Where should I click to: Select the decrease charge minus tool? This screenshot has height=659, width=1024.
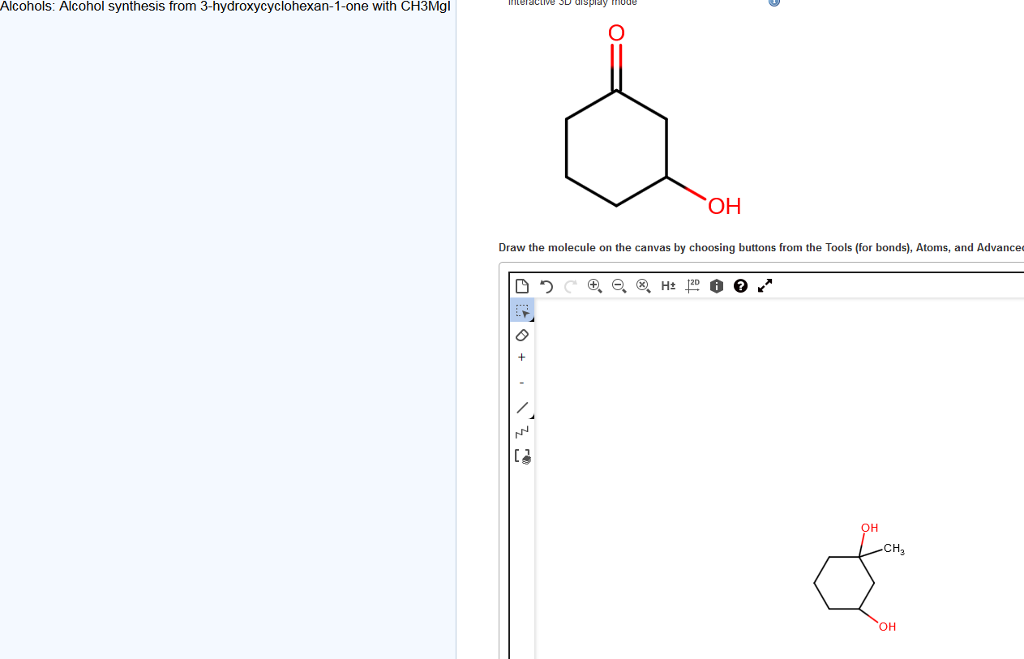pyautogui.click(x=521, y=381)
